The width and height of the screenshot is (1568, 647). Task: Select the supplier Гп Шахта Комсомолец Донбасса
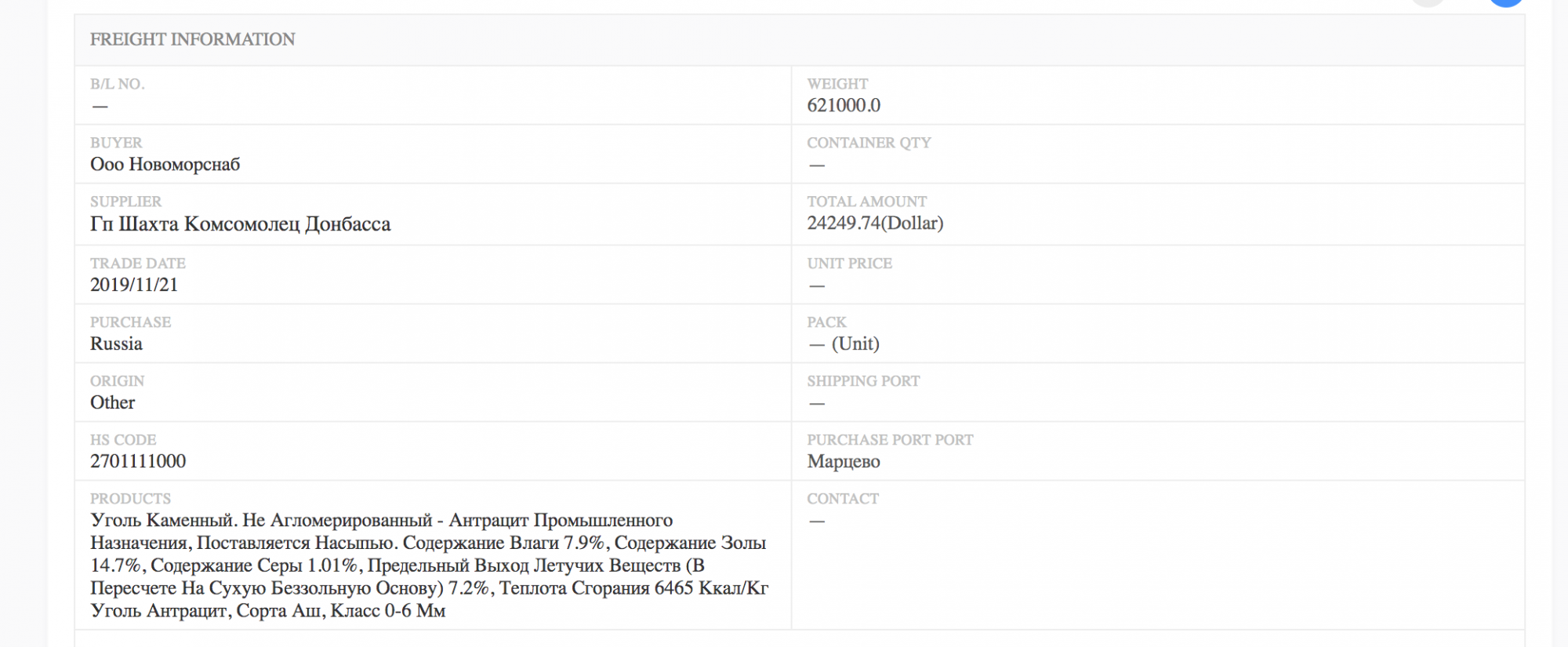pyautogui.click(x=240, y=224)
